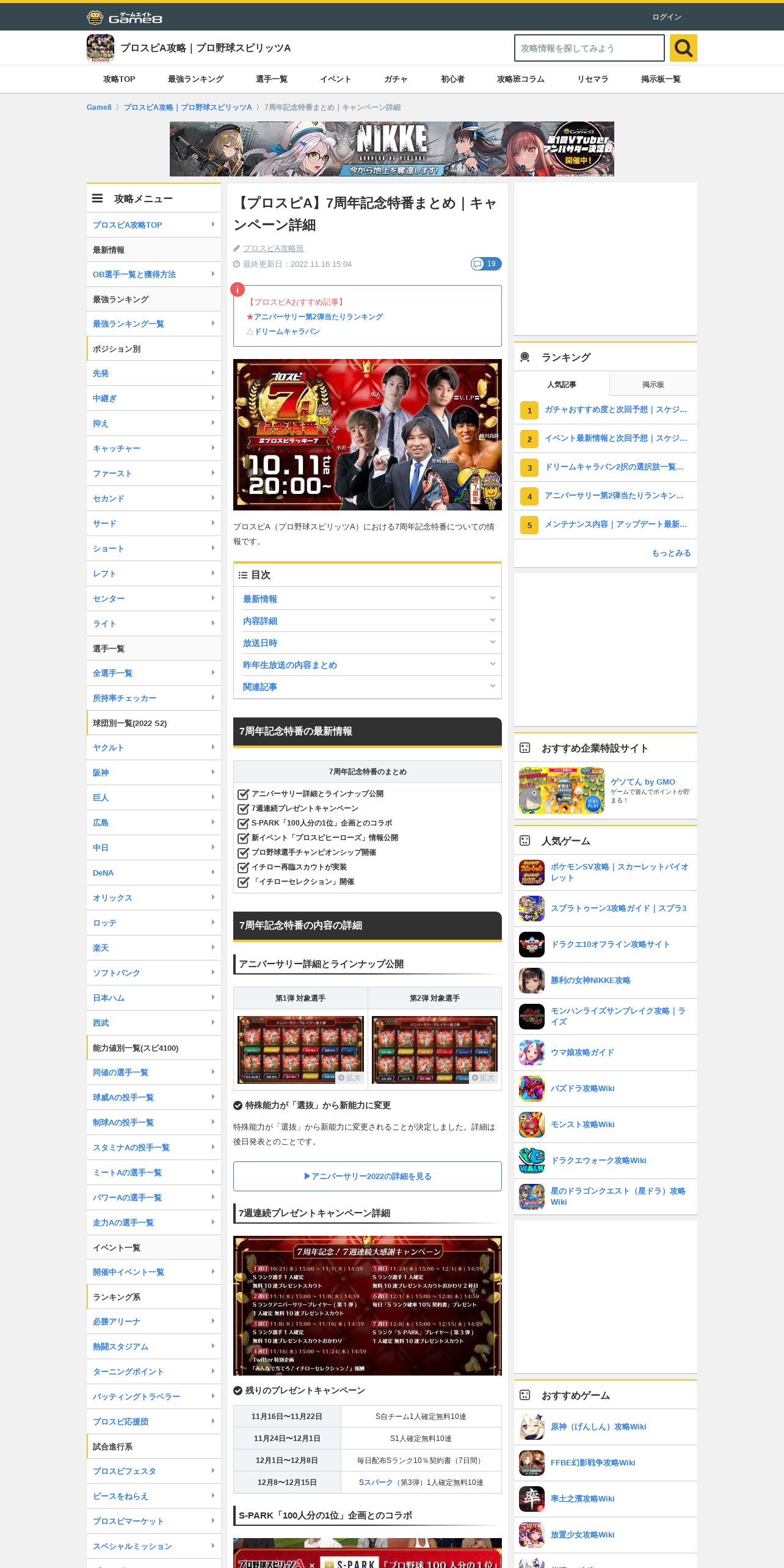Open プロスピA攻略TOP sidebar arrow item

[154, 225]
